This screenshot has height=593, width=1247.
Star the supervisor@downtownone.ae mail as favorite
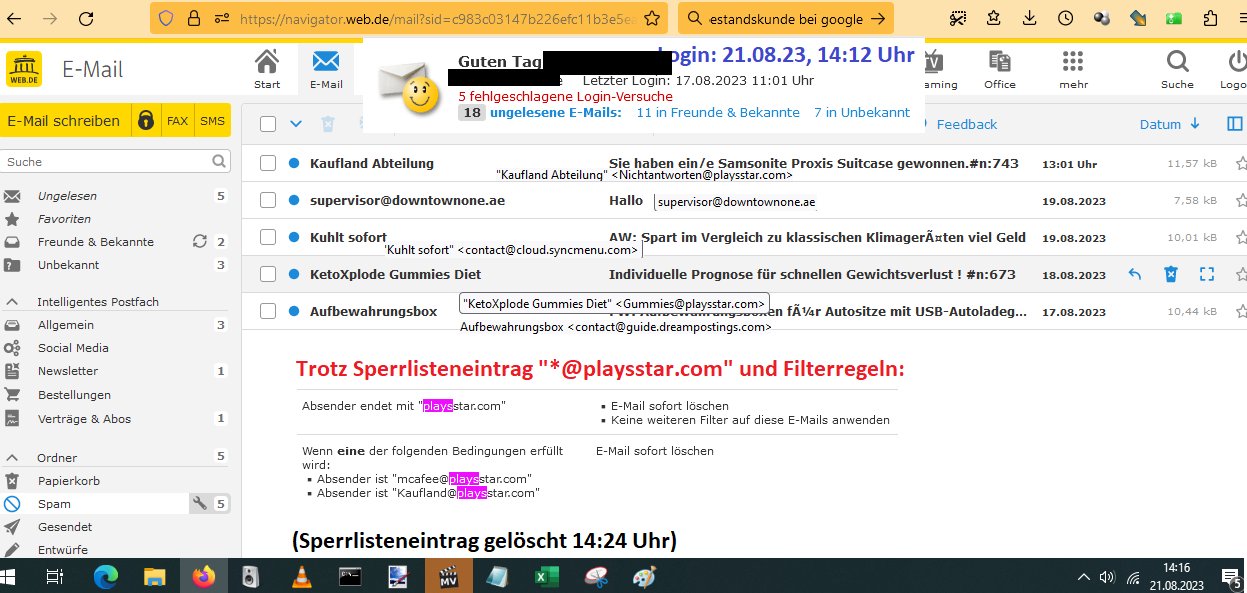click(1241, 200)
